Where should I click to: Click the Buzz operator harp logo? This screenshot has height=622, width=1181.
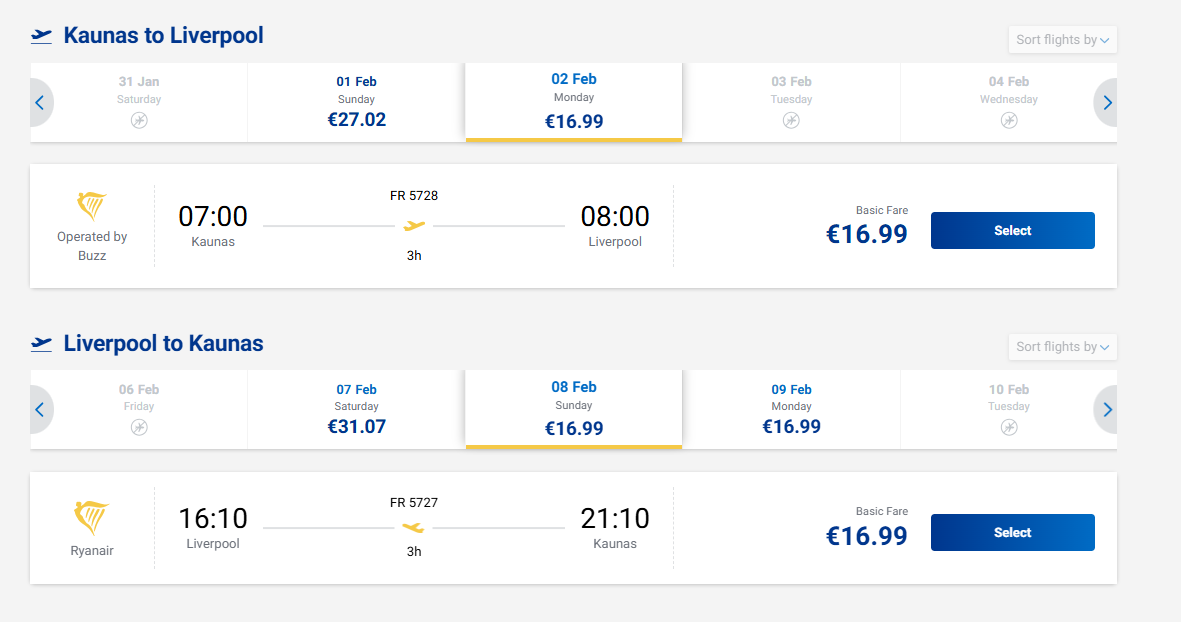tap(92, 207)
